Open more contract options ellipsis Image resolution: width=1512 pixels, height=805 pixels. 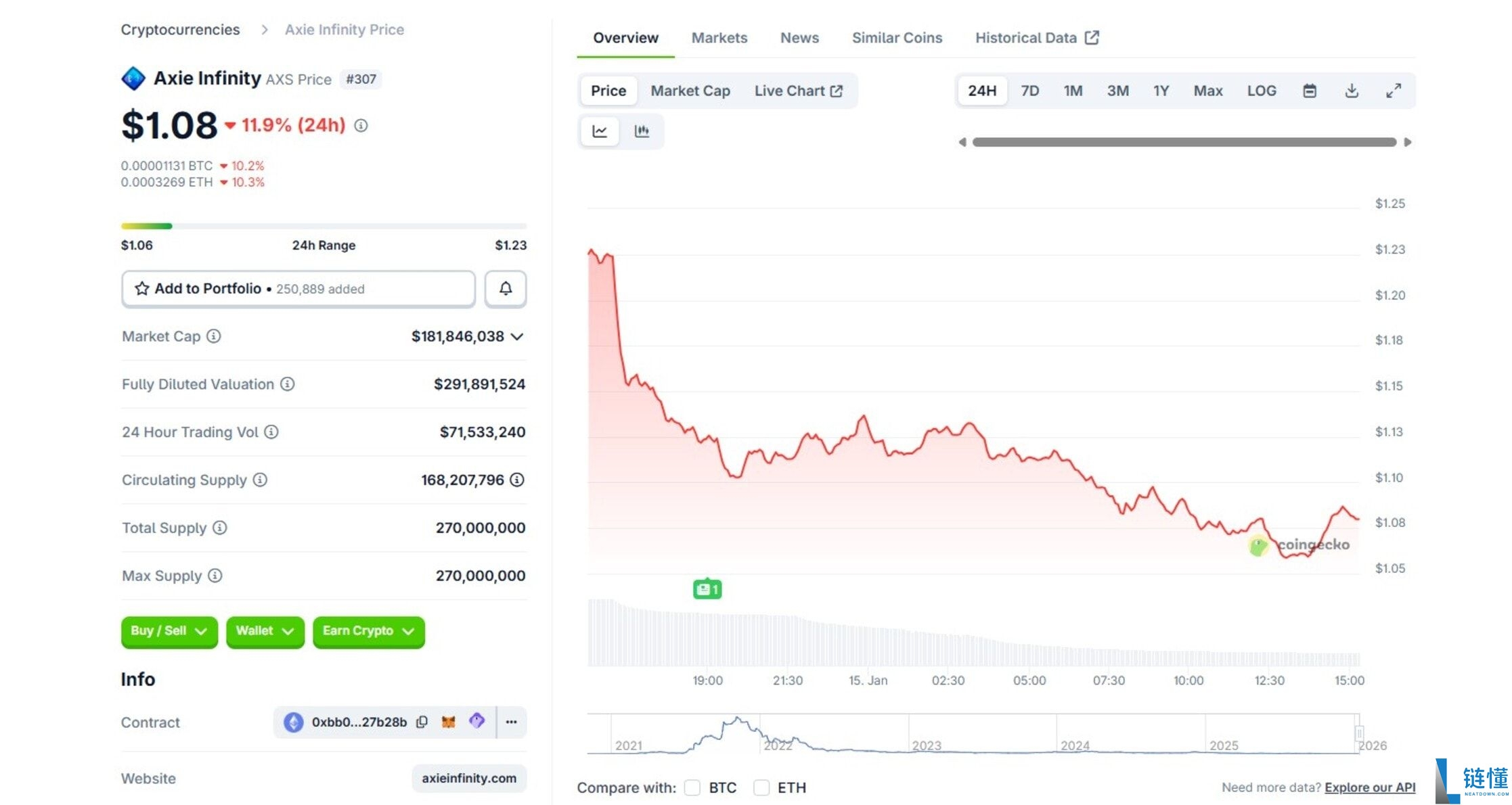512,722
